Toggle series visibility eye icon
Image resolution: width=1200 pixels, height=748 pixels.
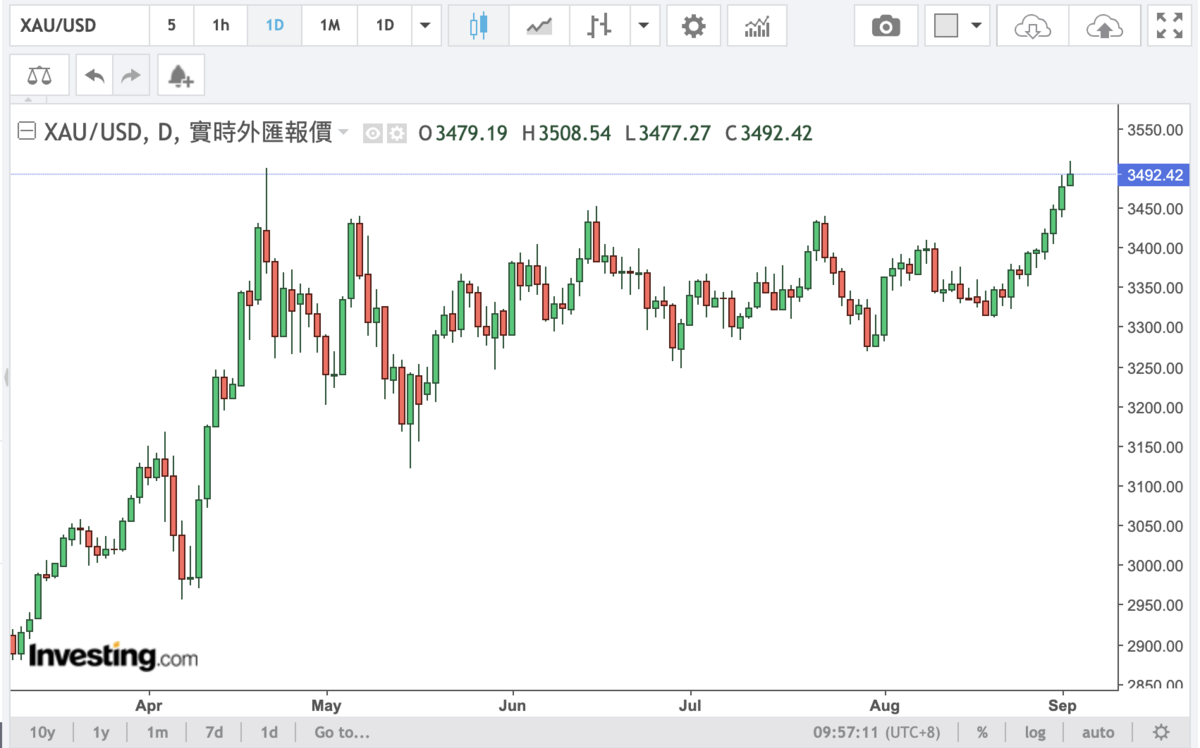point(372,133)
